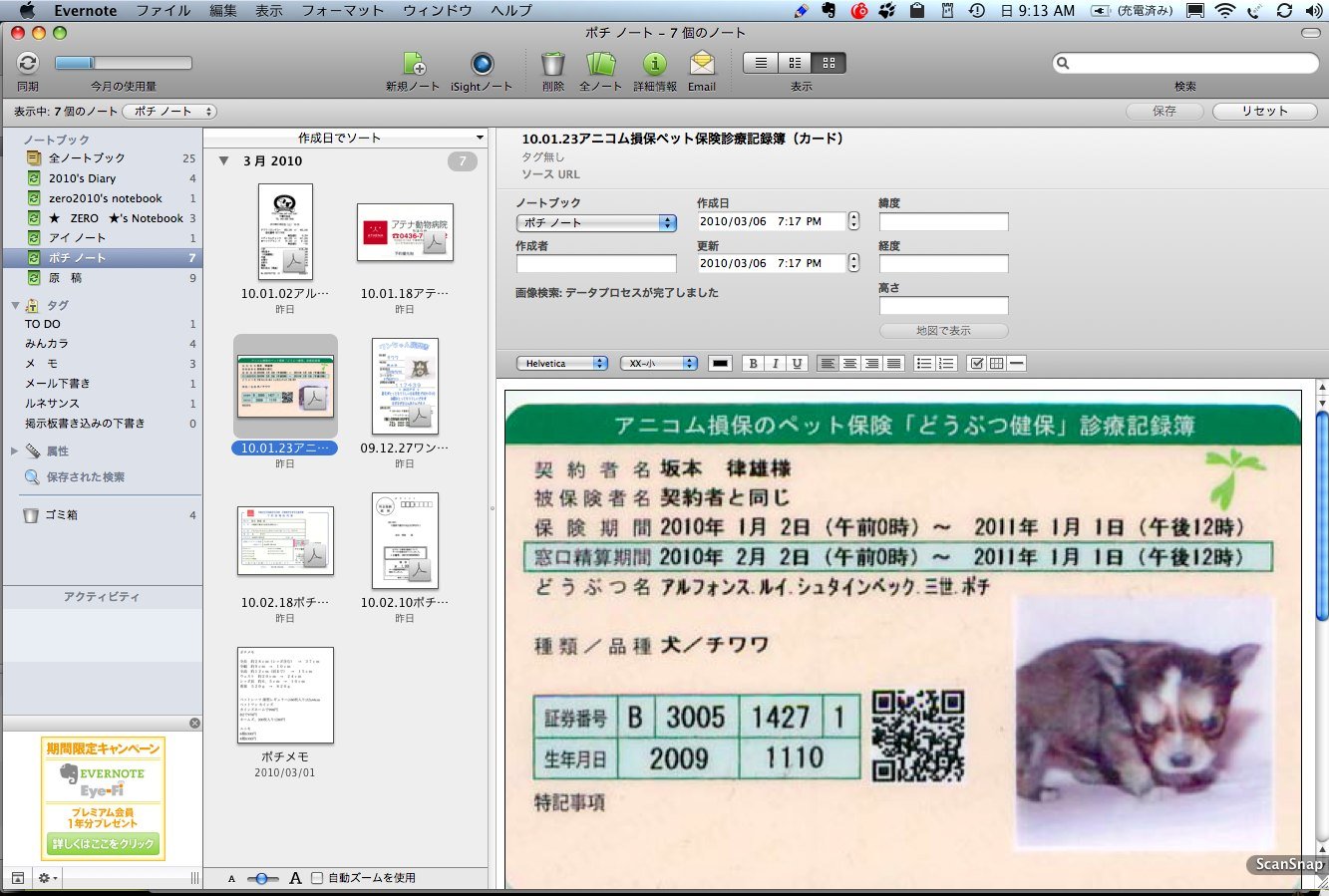Viewport: 1329px width, 896px height.
Task: Click the 地図で表示 button
Action: (x=943, y=331)
